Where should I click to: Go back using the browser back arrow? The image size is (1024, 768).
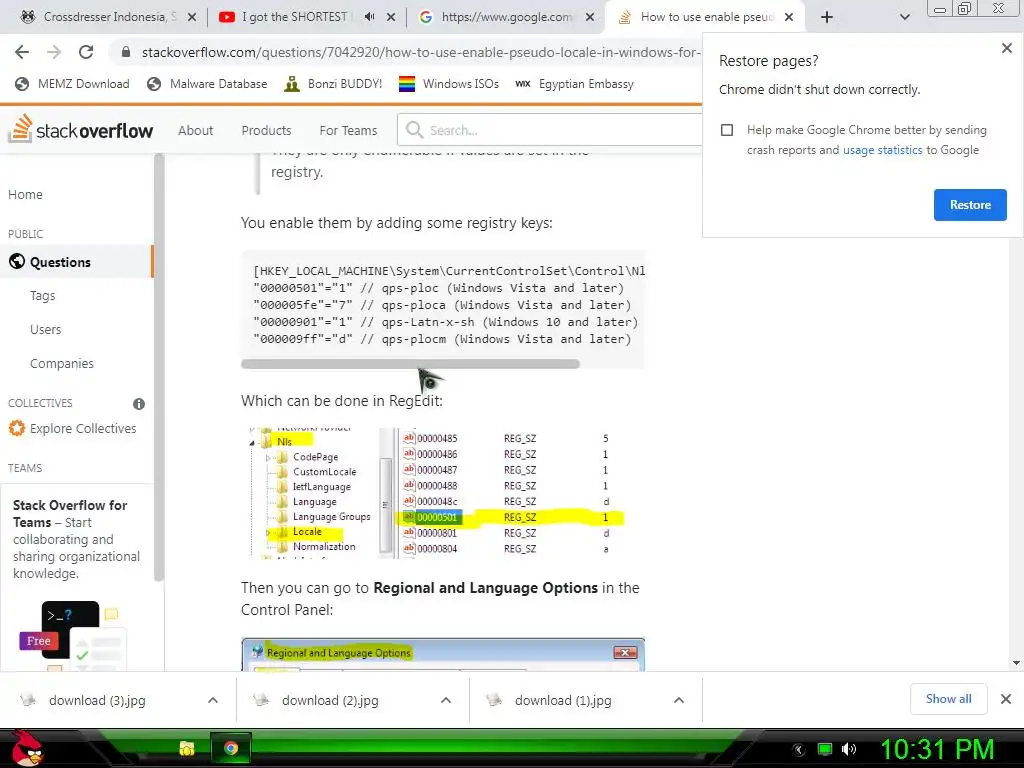coord(22,52)
